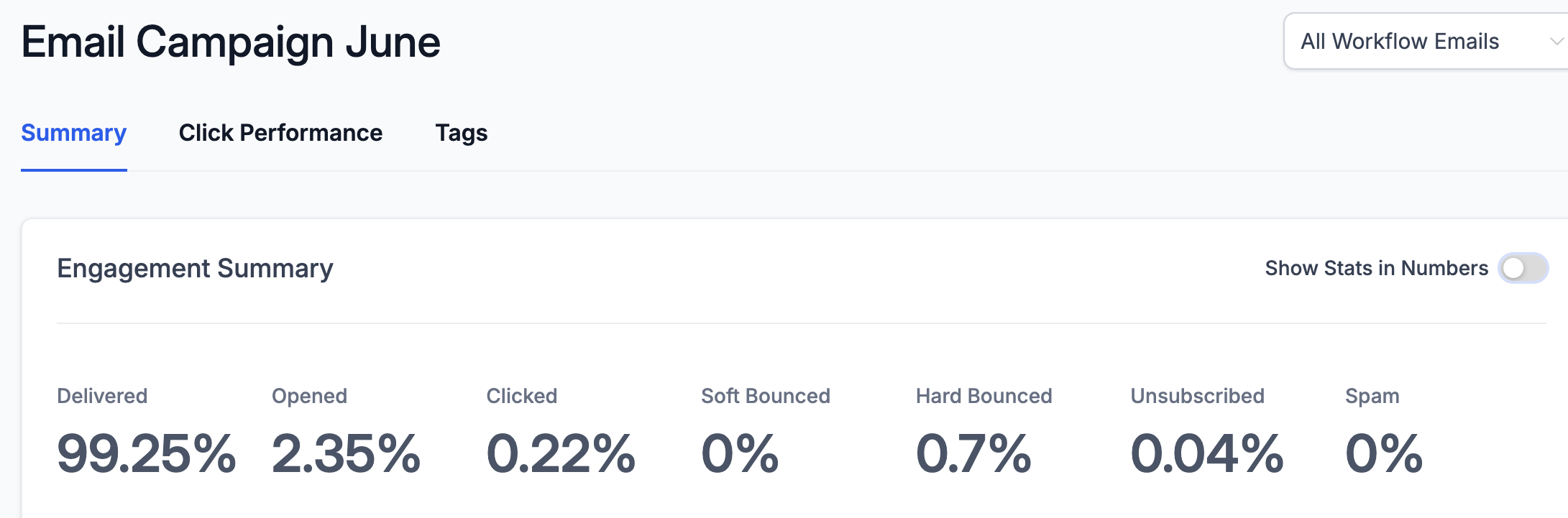The image size is (1568, 518).
Task: Click the dropdown chevron arrow icon
Action: (1556, 42)
